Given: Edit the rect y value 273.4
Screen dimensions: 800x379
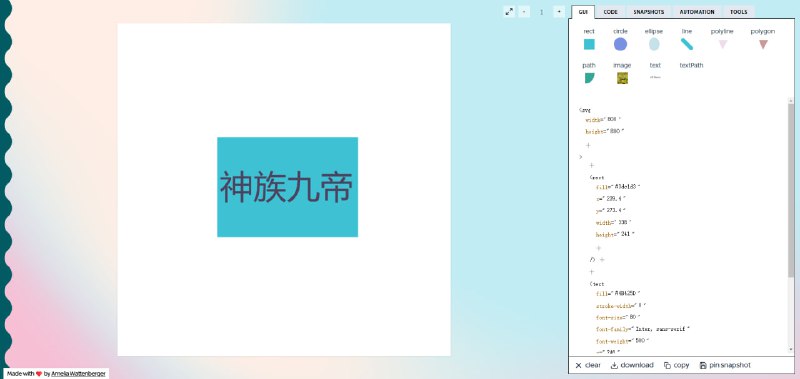Looking at the screenshot, I should [615, 211].
